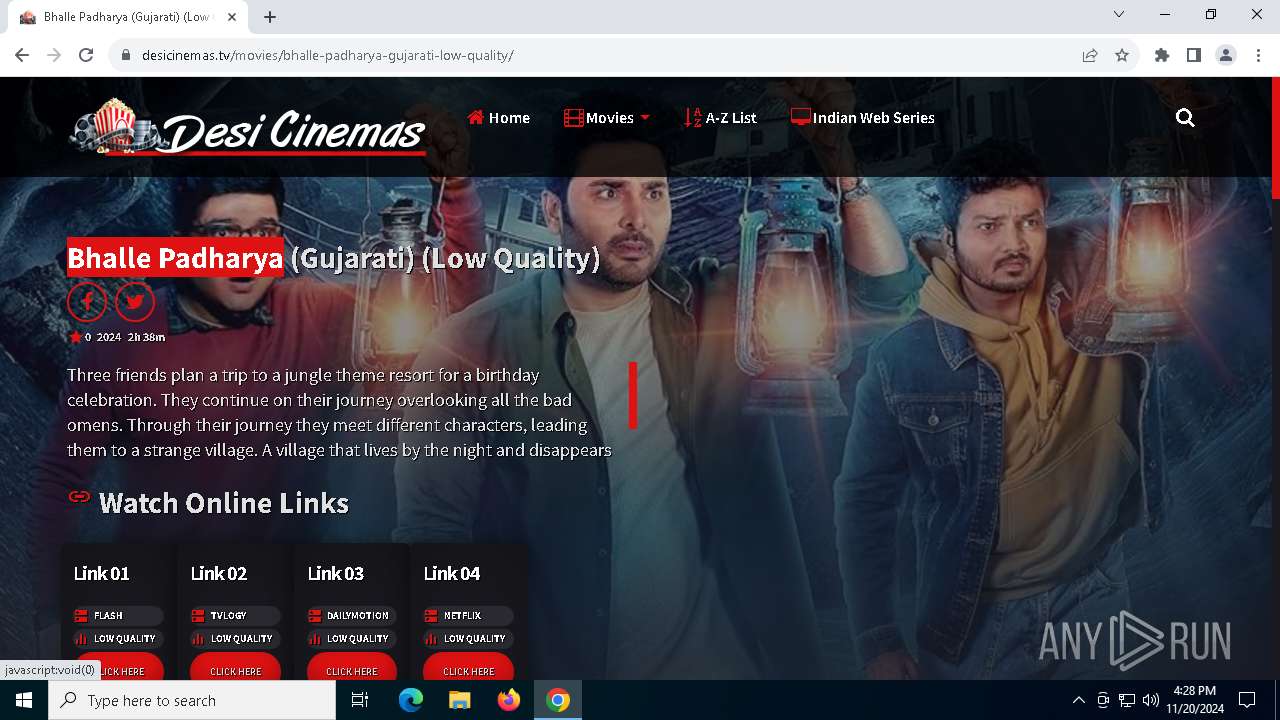Open Task View on taskbar
Viewport: 1280px width, 720px height.
[x=360, y=700]
